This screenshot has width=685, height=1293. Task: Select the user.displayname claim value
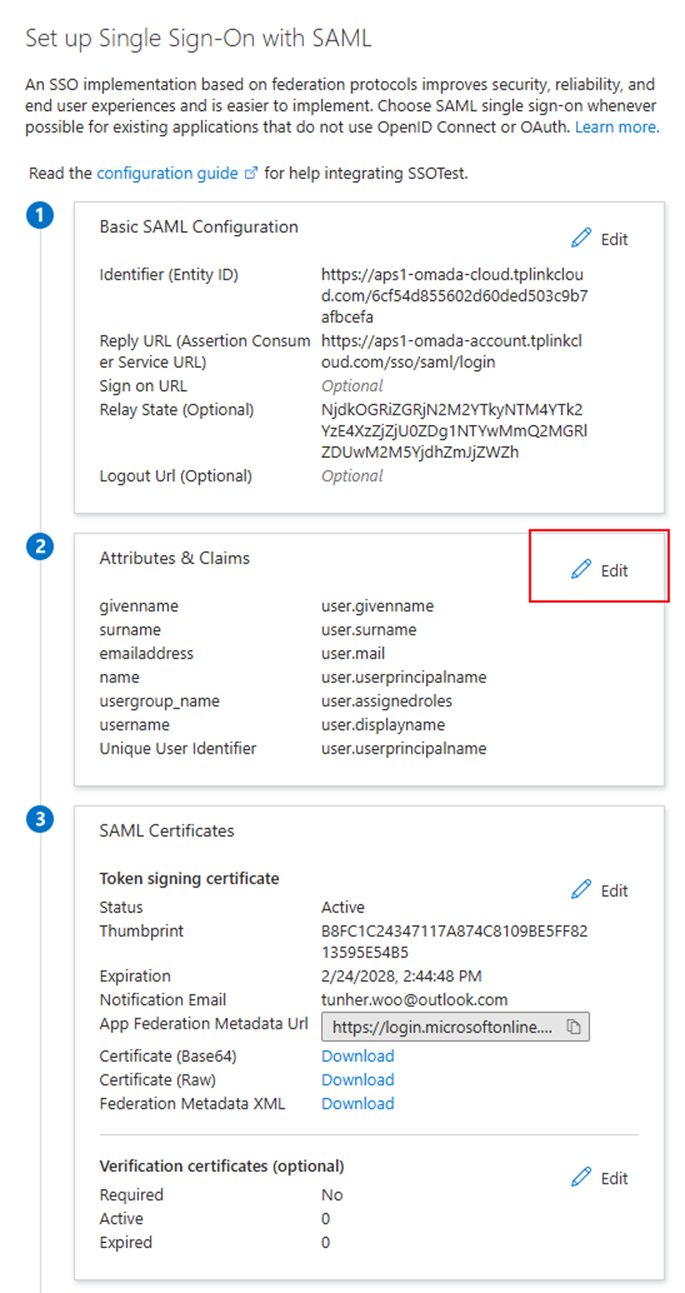[383, 725]
